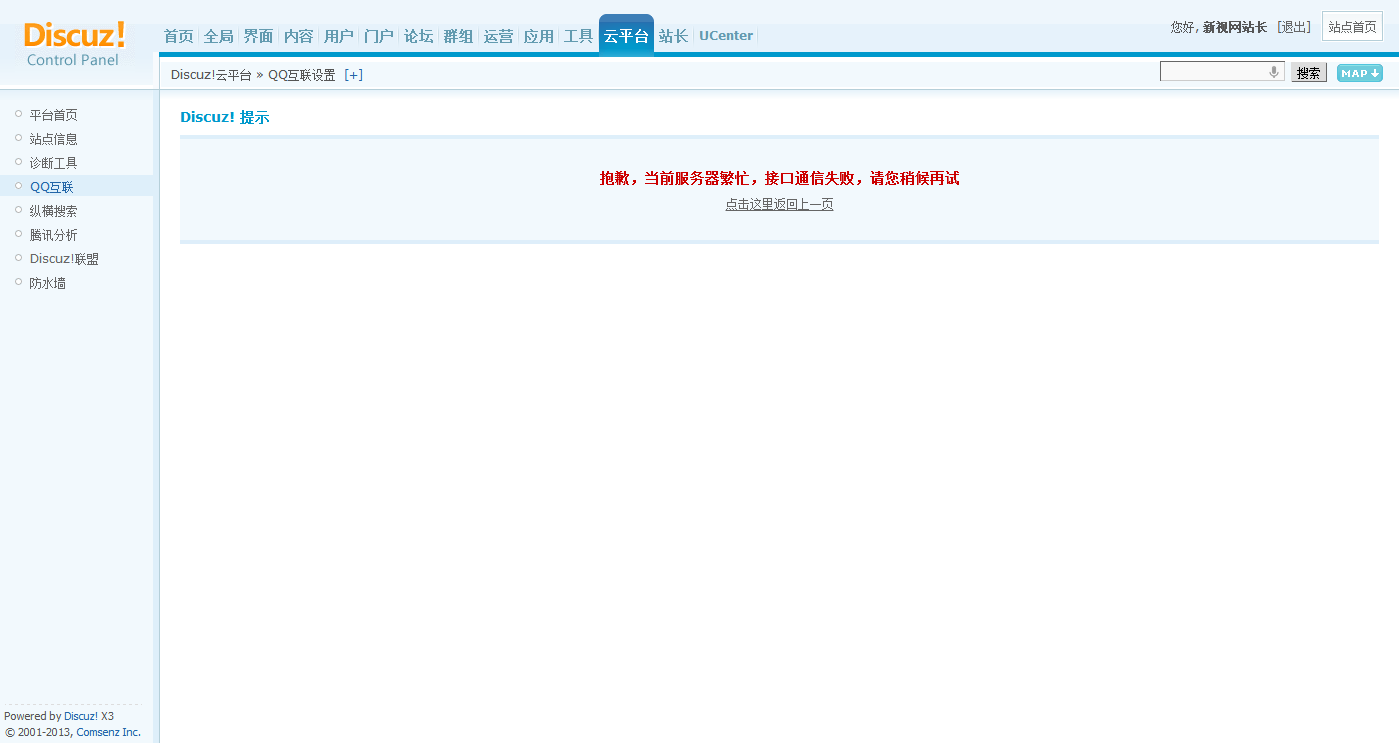Open the Comsenz Inc. footer link

pyautogui.click(x=109, y=732)
